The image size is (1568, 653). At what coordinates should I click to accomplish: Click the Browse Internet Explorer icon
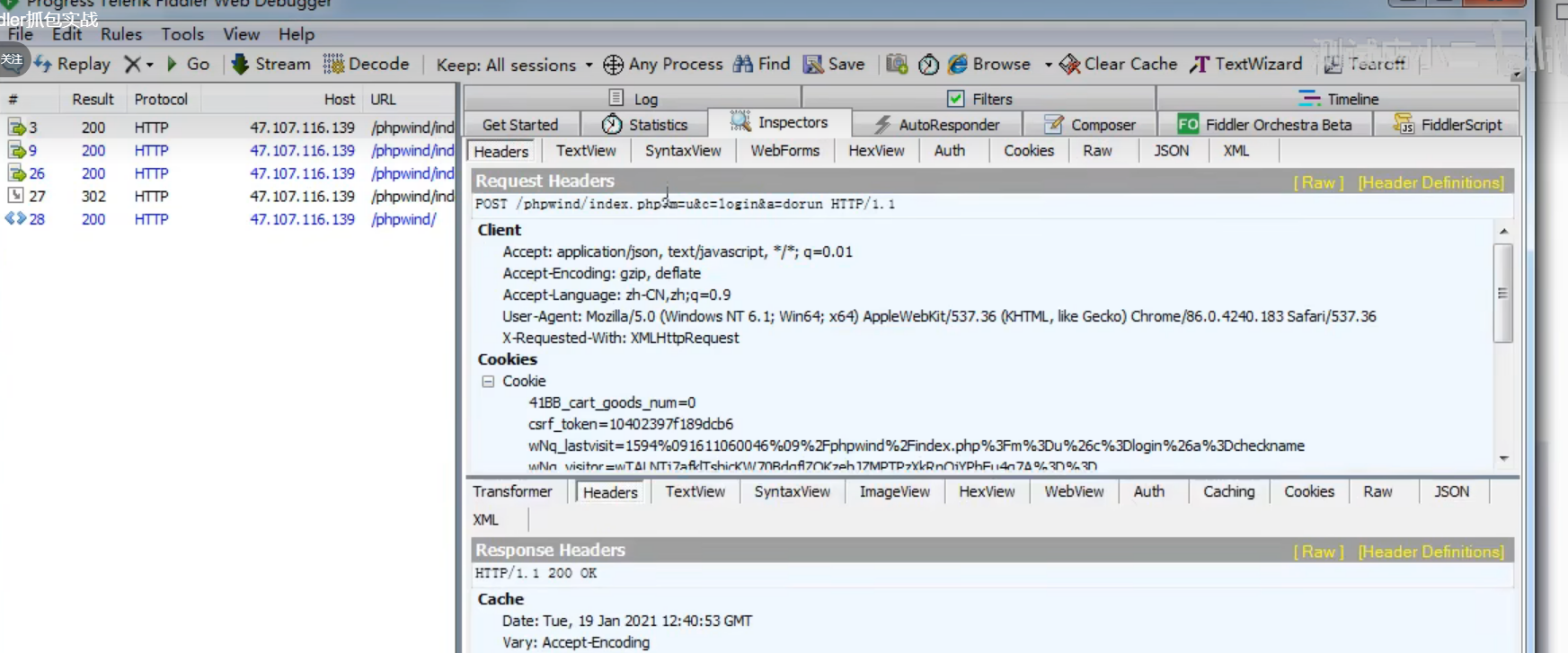[958, 64]
